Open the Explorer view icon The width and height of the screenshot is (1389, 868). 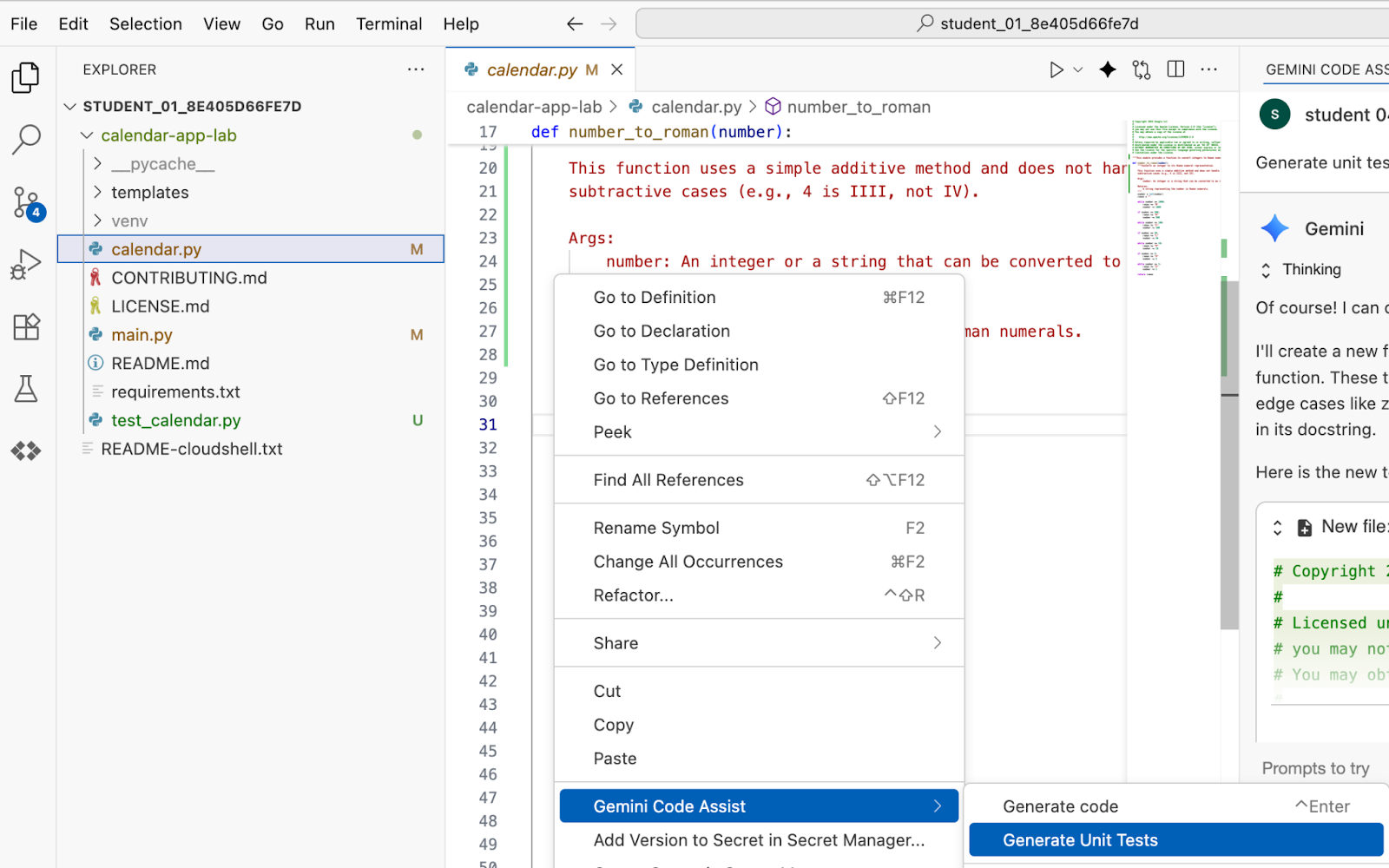26,77
